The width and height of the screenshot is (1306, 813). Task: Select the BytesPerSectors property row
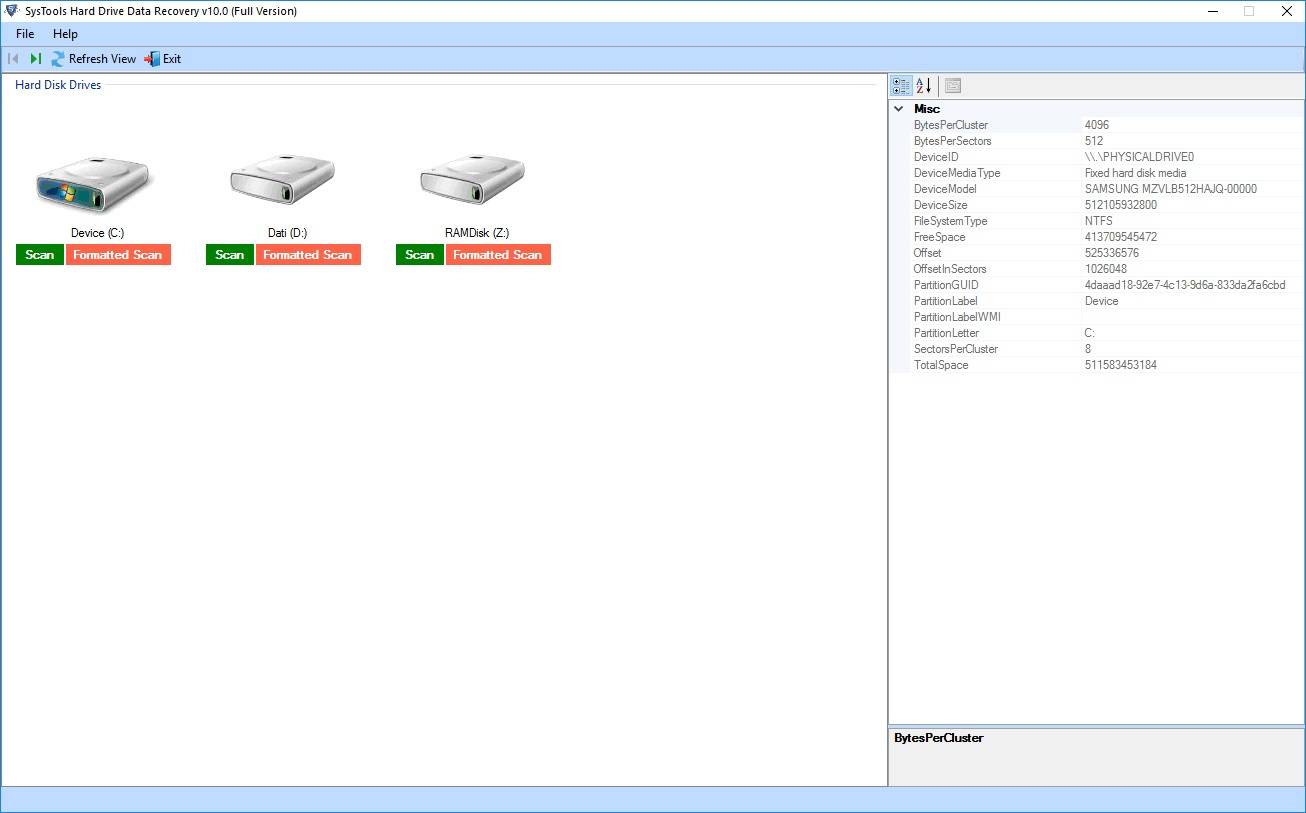[1097, 141]
